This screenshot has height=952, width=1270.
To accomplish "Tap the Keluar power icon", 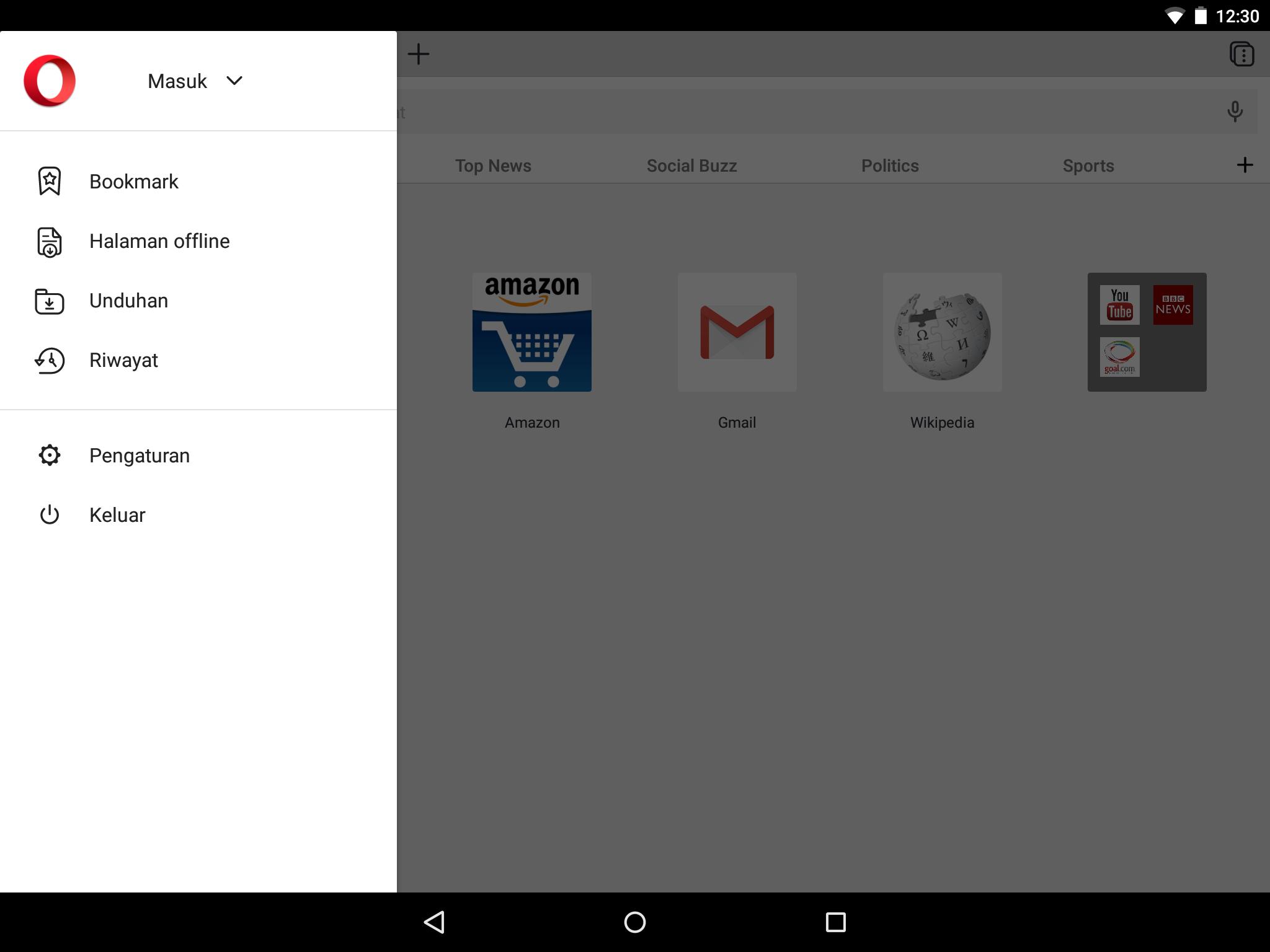I will point(50,514).
